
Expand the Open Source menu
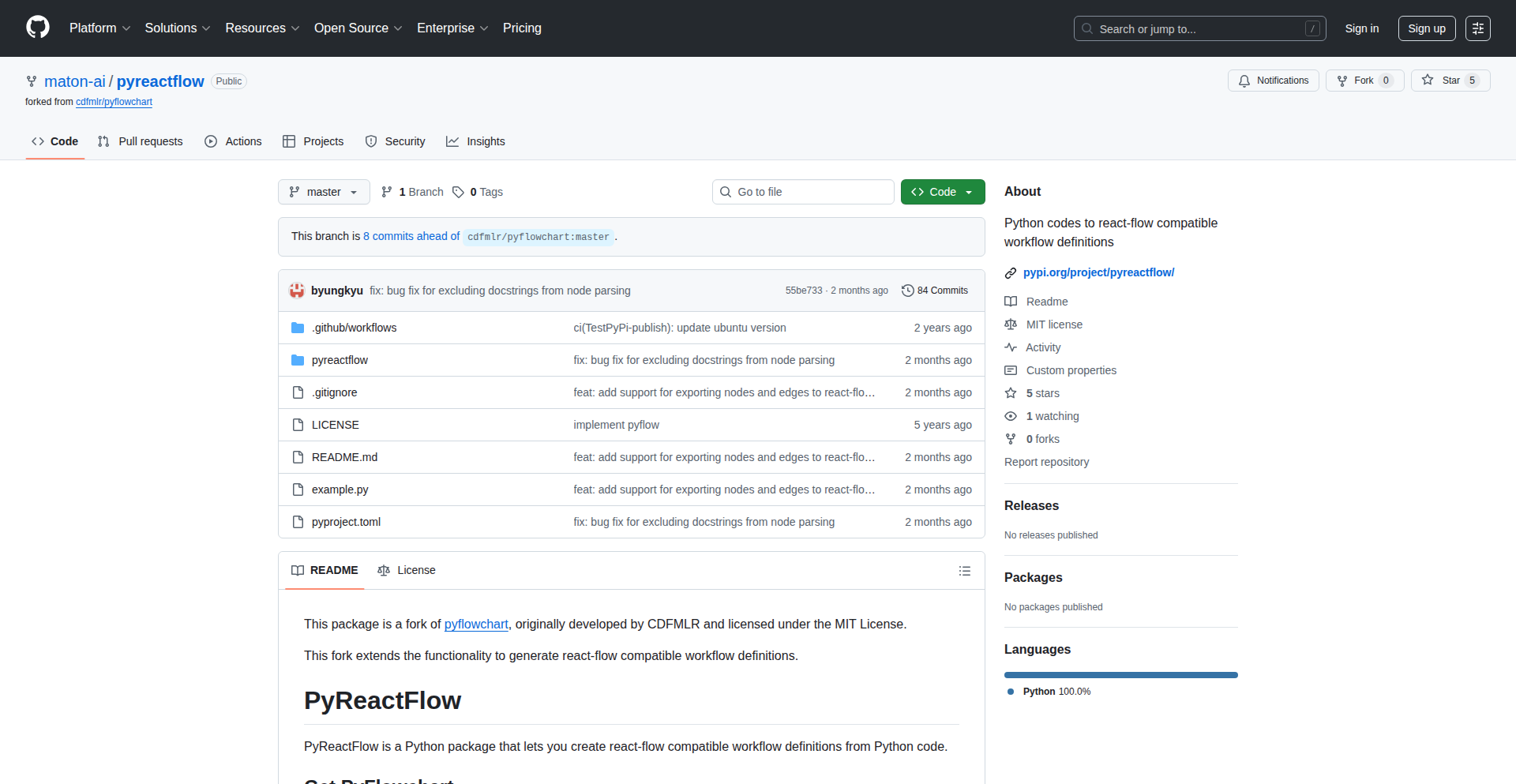click(358, 28)
